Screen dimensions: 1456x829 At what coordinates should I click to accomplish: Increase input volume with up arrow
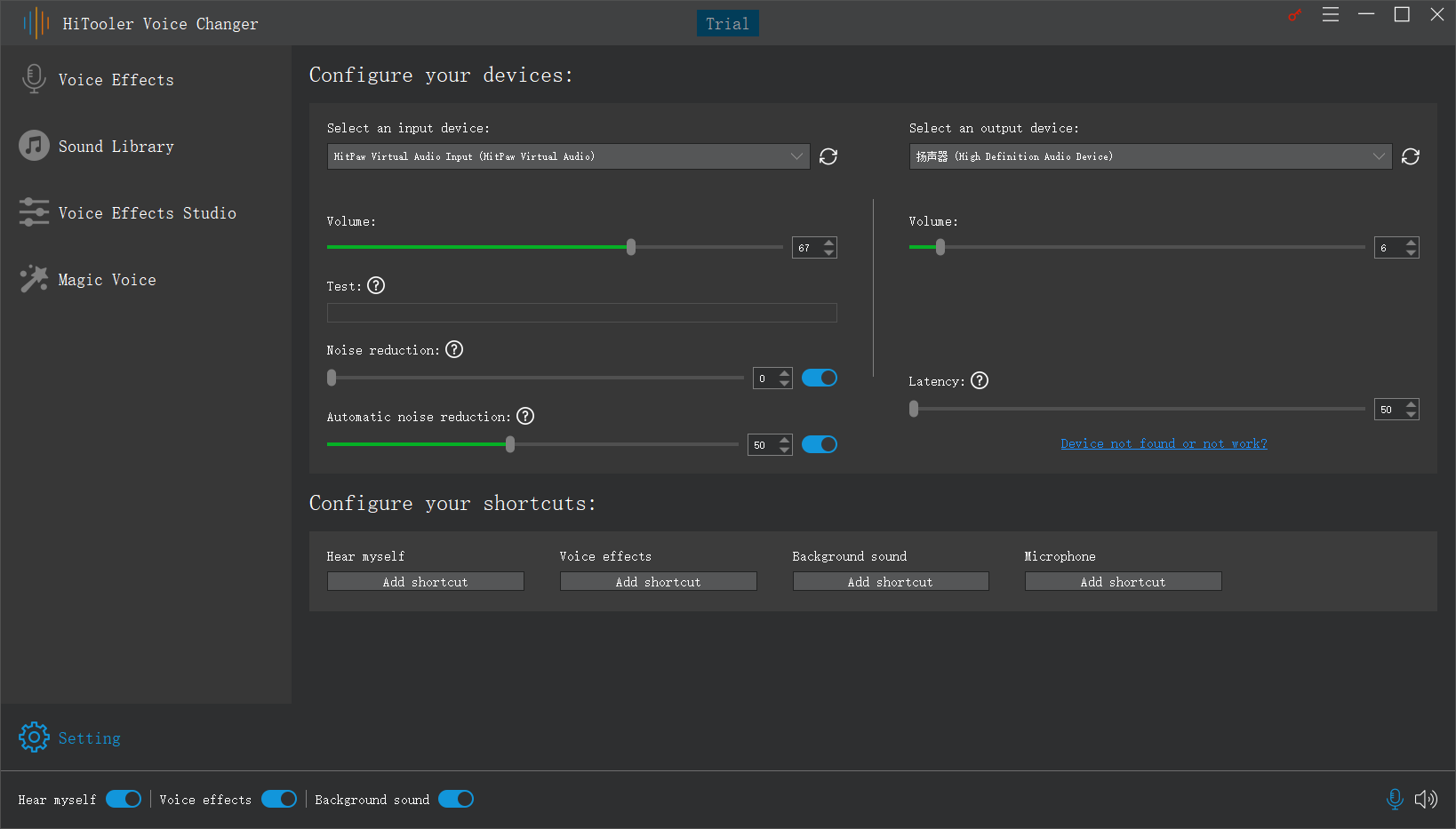point(829,243)
